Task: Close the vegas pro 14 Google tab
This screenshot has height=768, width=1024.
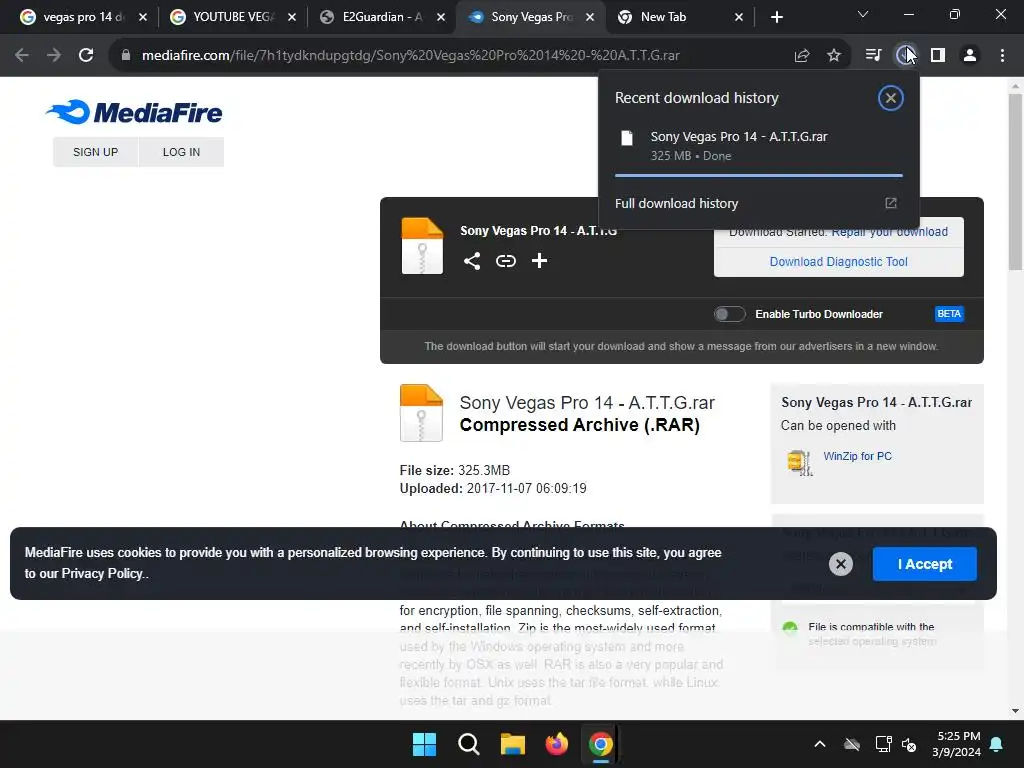Action: pyautogui.click(x=143, y=18)
